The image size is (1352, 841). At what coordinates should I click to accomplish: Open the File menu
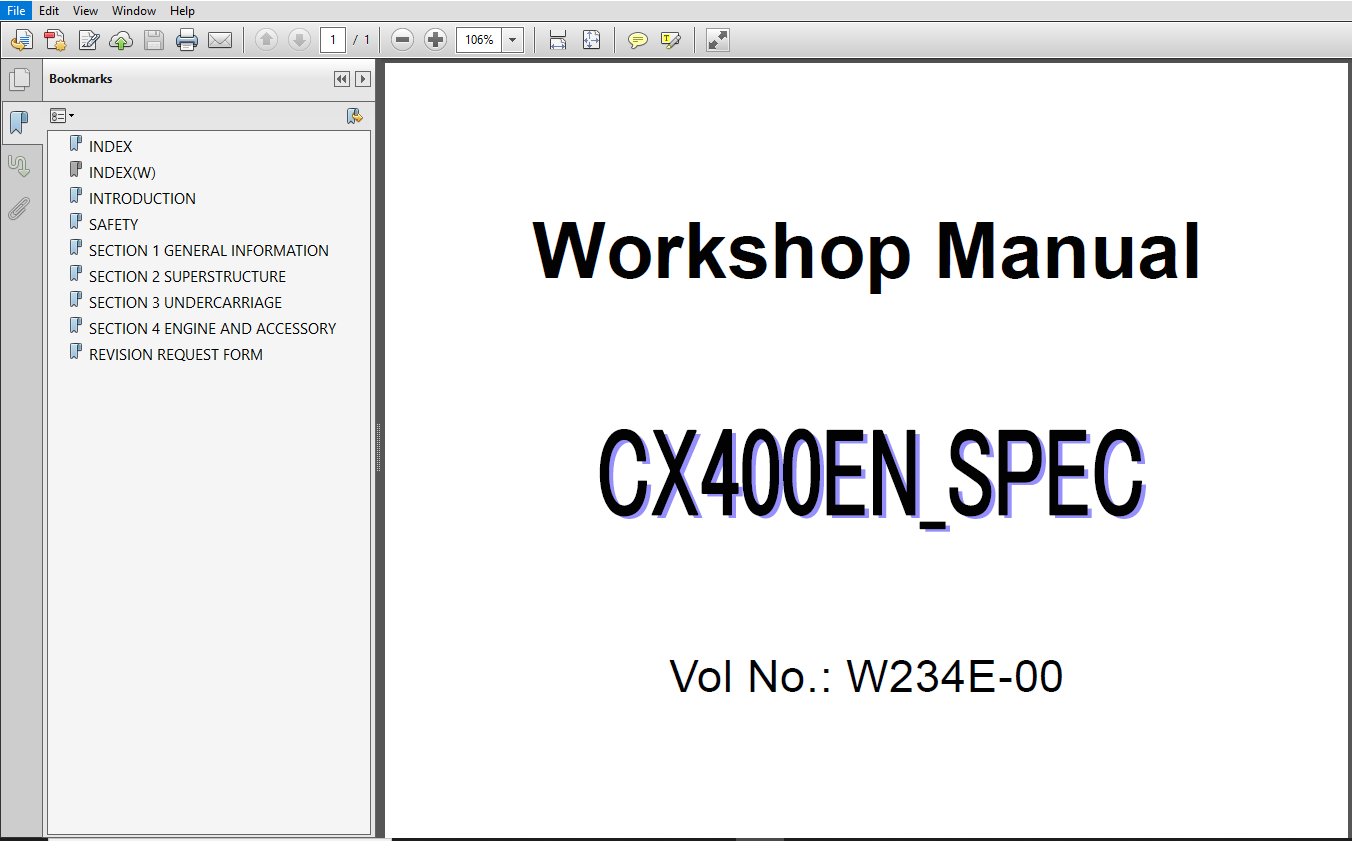(x=16, y=10)
